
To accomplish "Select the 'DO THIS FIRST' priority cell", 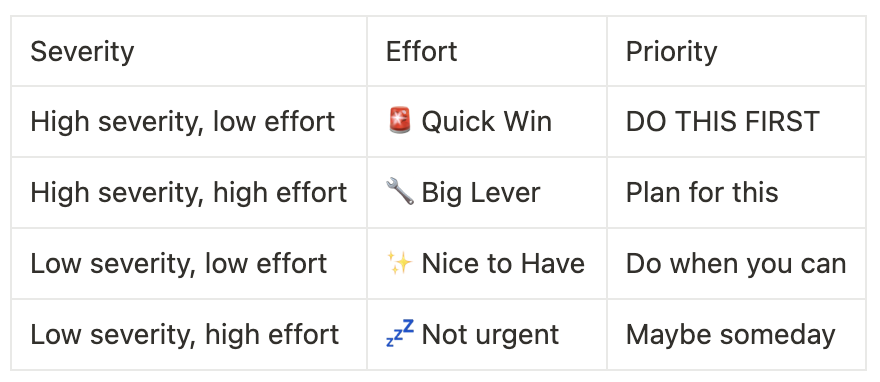I will 736,122.
